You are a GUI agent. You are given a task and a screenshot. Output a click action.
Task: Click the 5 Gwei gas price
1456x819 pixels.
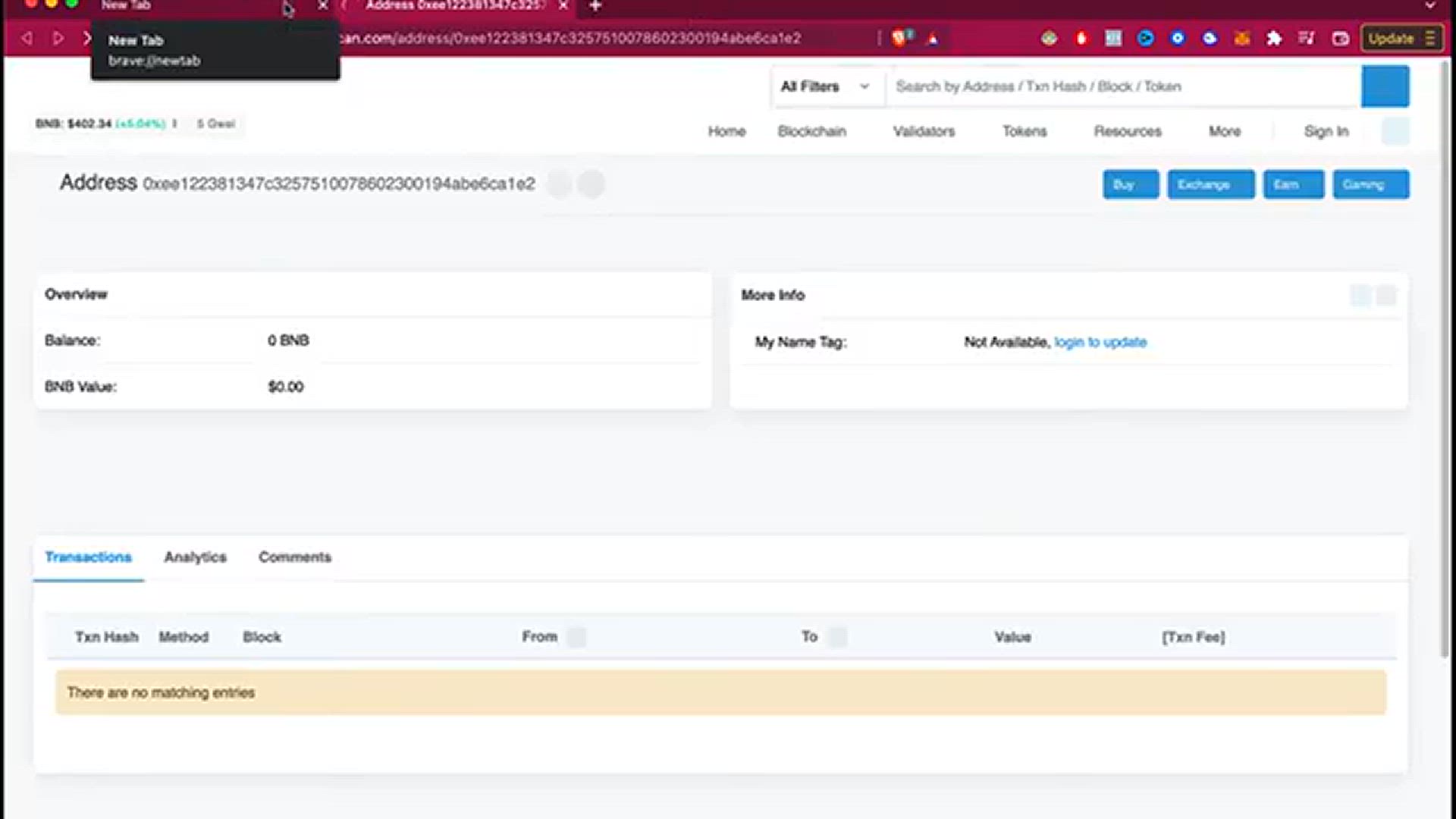click(215, 124)
